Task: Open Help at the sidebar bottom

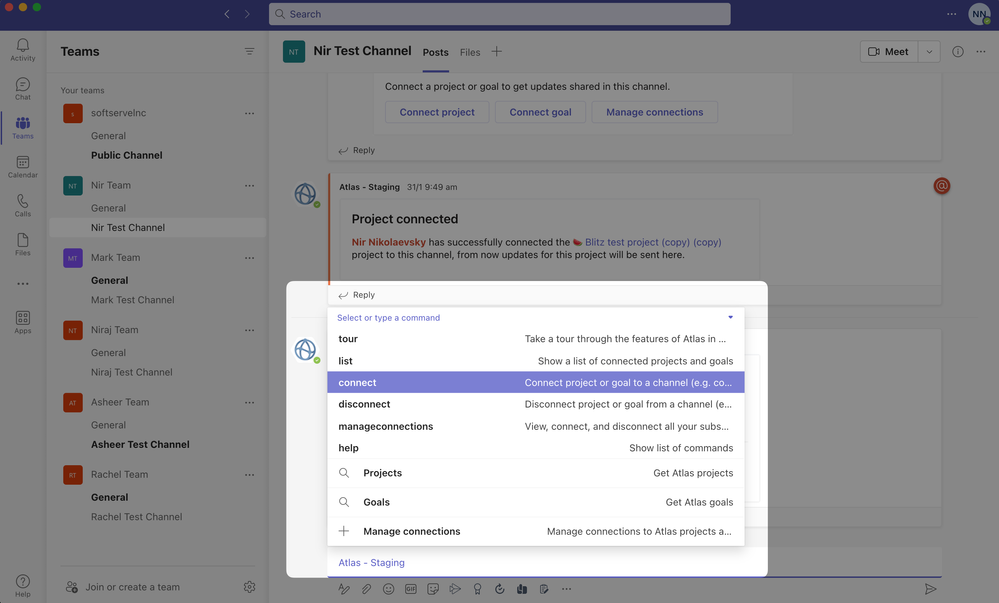Action: [x=22, y=586]
